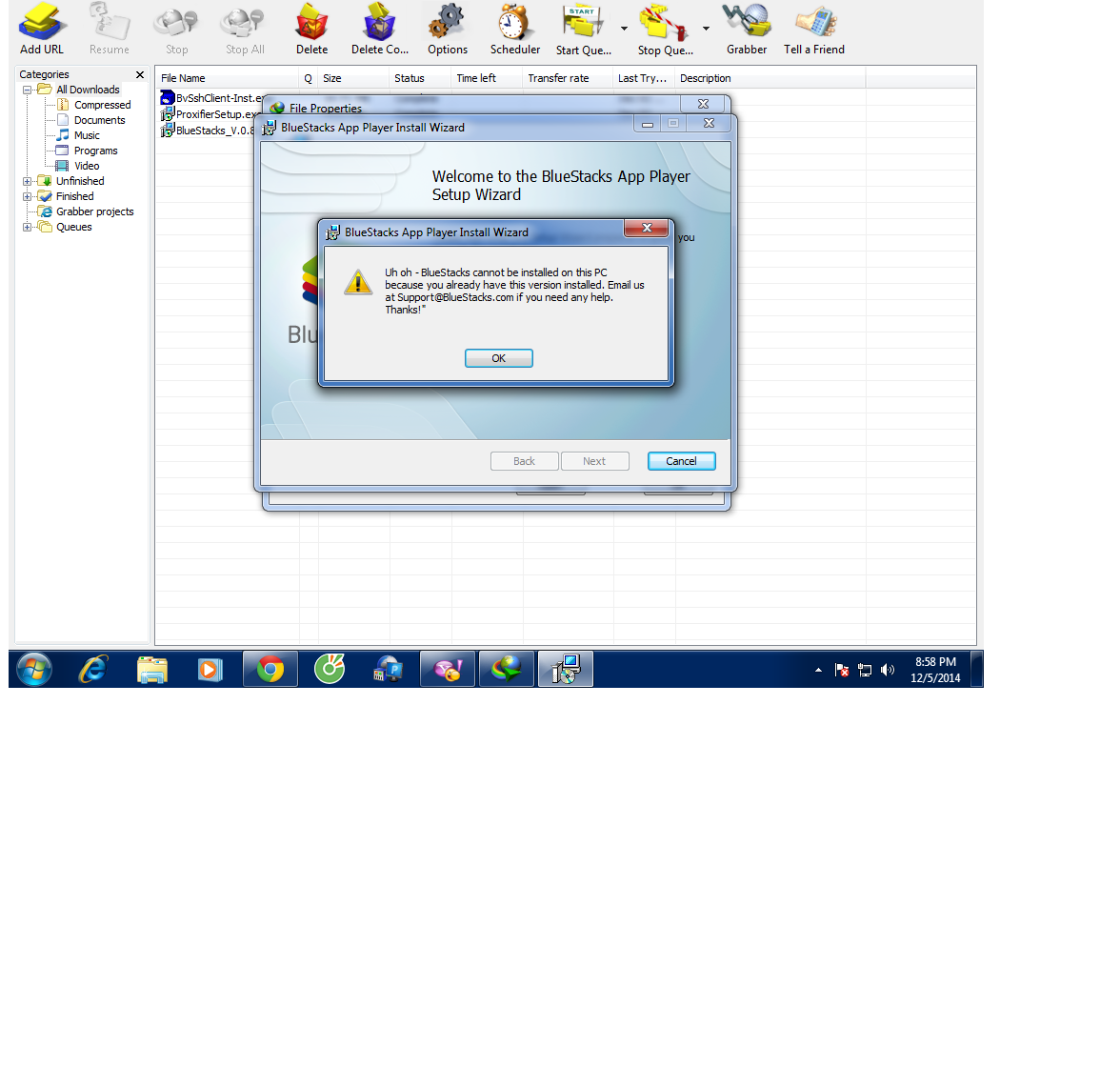Select the Queues tree item
1120x1067 pixels.
[73, 227]
